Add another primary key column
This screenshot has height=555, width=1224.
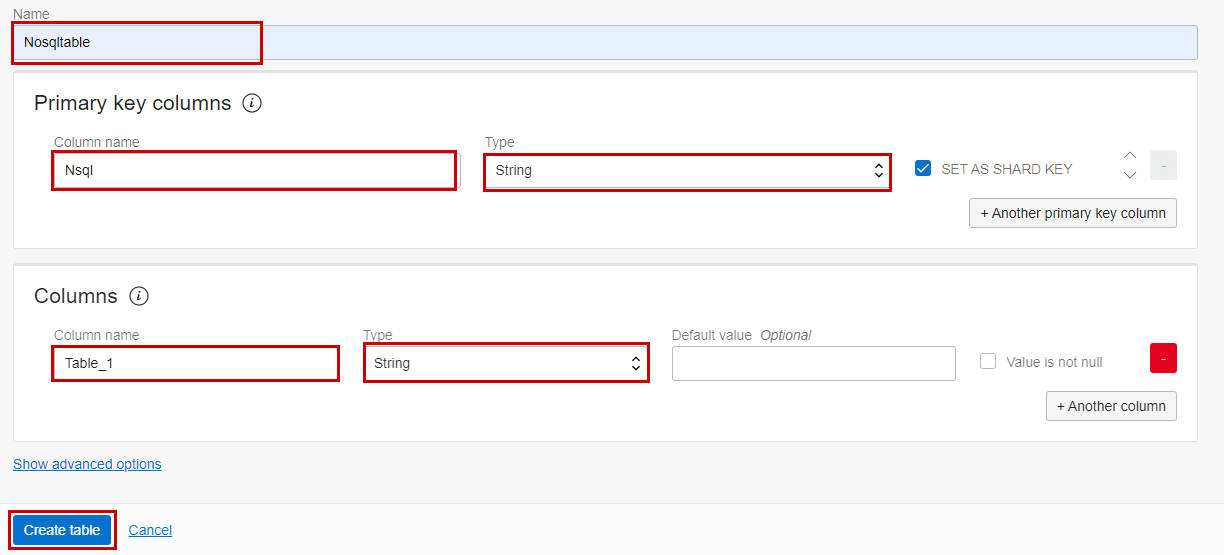1073,213
